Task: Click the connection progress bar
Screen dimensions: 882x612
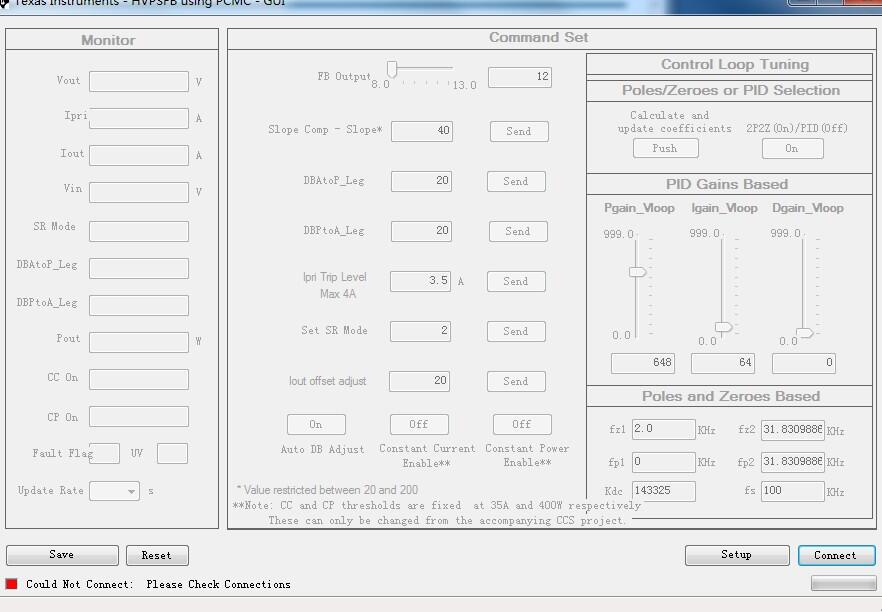Action: (844, 583)
